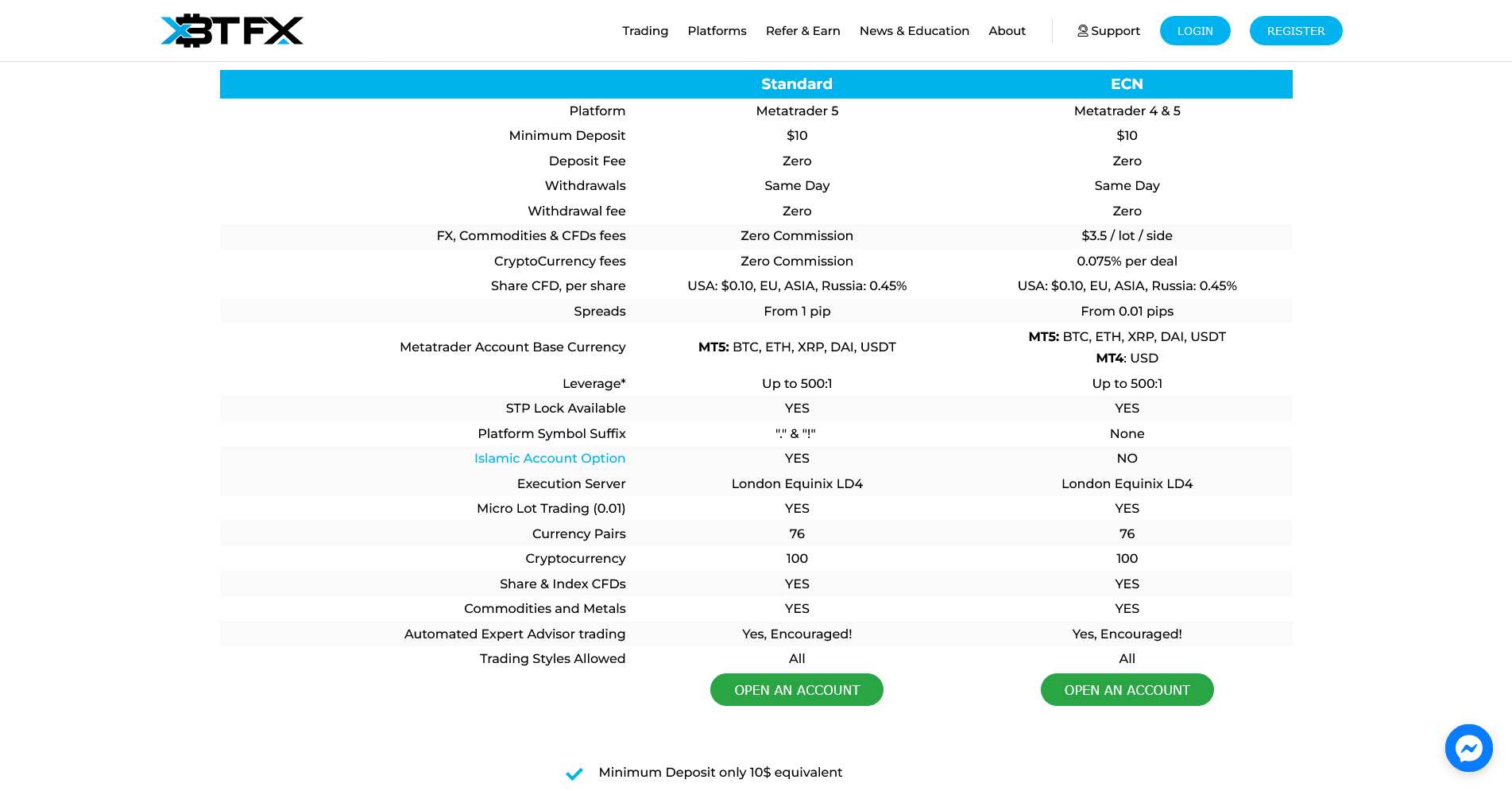
Task: Open the Trading menu
Action: [644, 31]
